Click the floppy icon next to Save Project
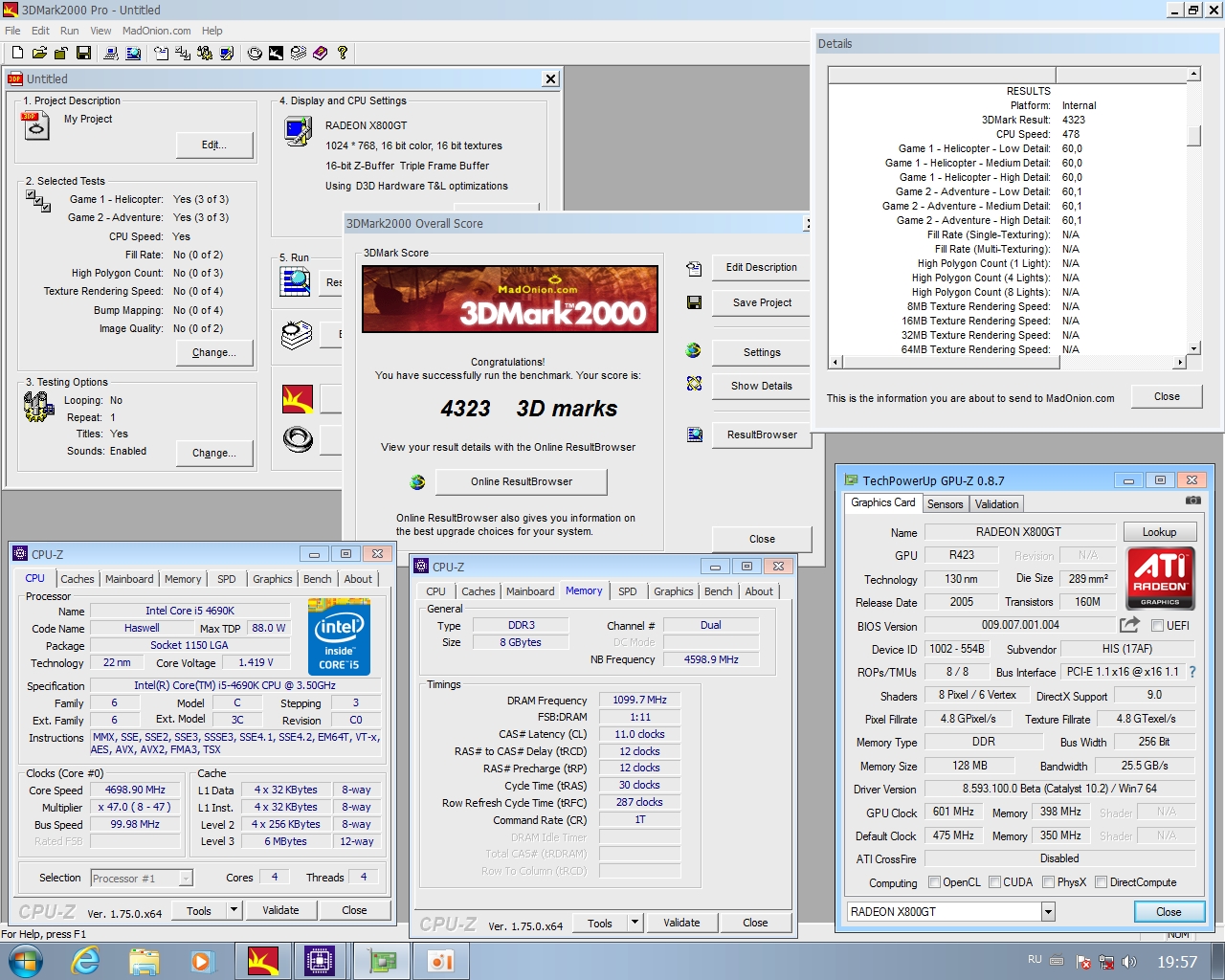1225x980 pixels. pyautogui.click(x=694, y=302)
